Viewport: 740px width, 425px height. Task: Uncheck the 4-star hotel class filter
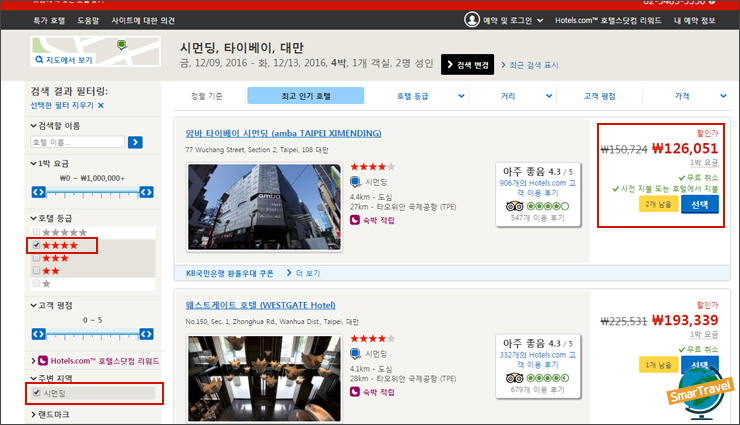(x=36, y=245)
